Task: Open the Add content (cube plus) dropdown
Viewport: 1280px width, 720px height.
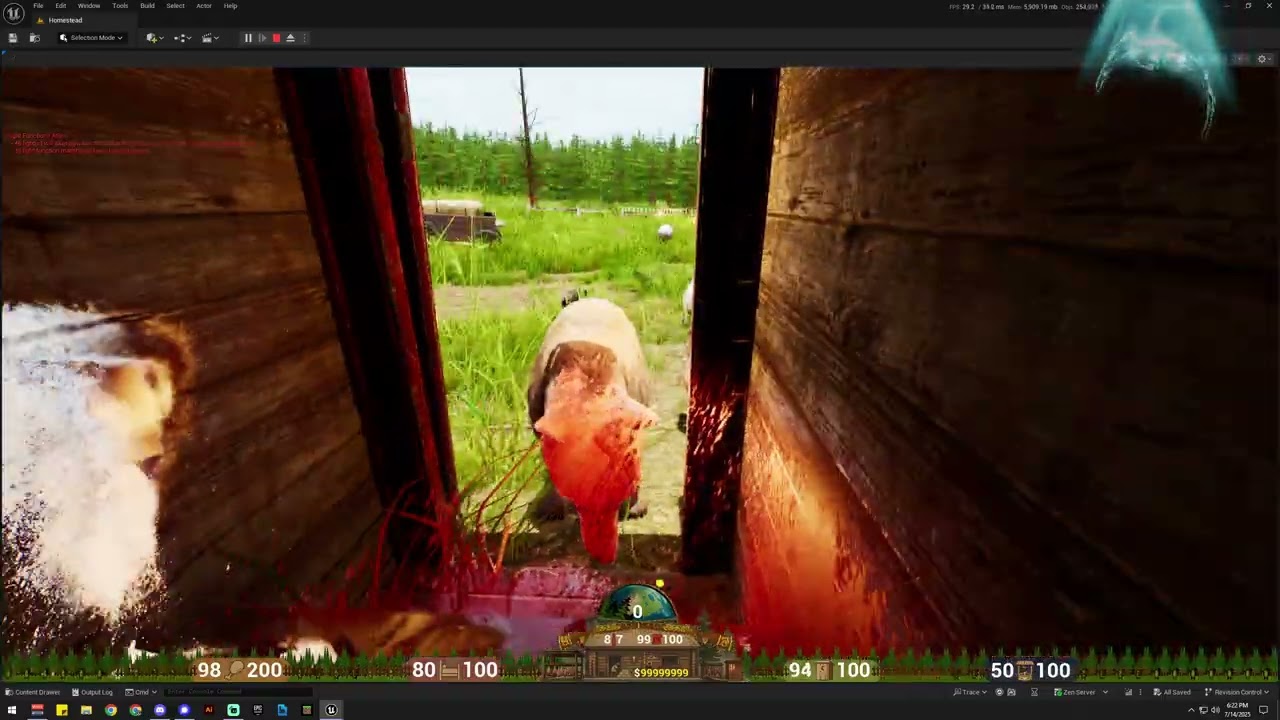Action: [x=154, y=38]
